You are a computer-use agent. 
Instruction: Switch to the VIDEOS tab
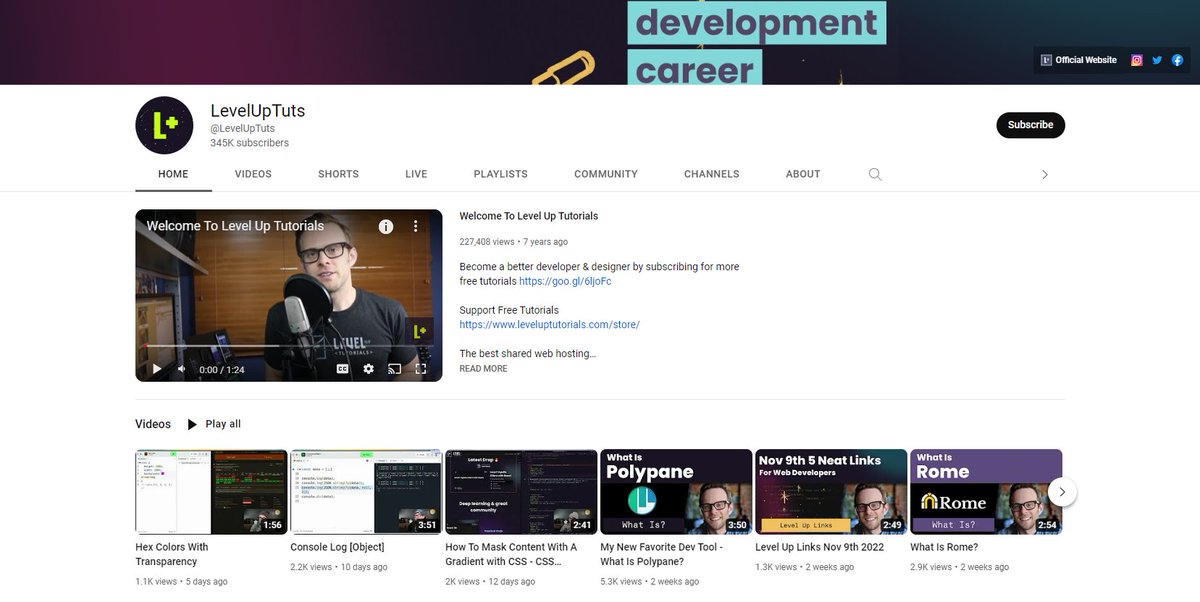click(253, 174)
